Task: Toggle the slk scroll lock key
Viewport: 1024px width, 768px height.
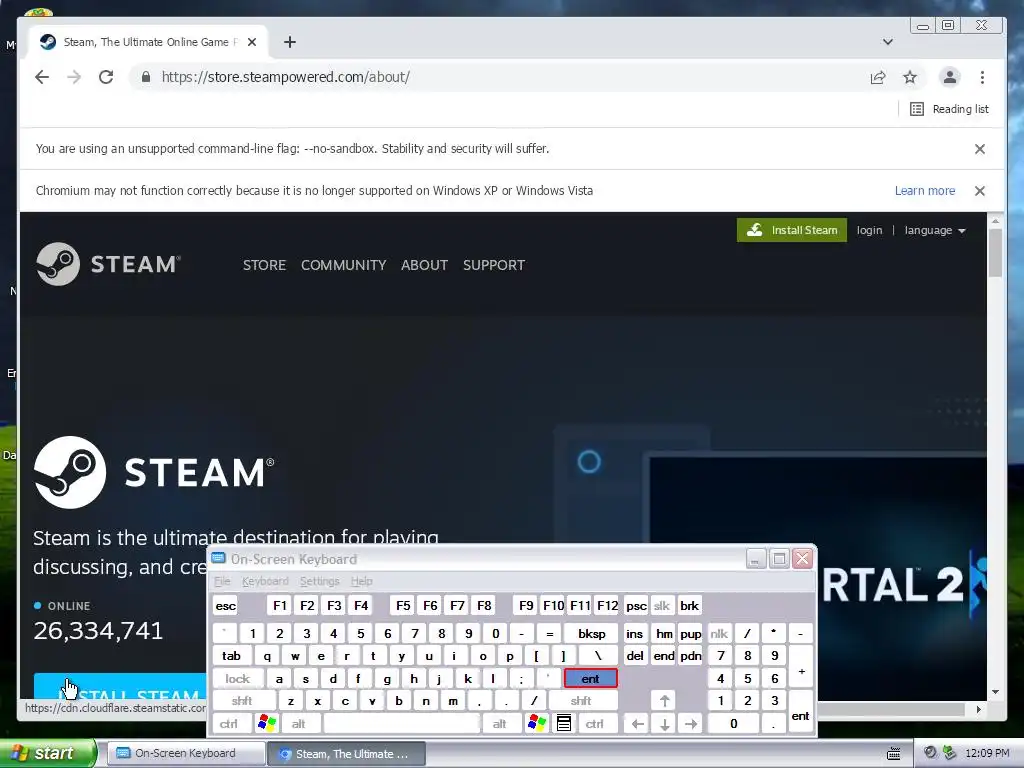Action: tap(662, 606)
